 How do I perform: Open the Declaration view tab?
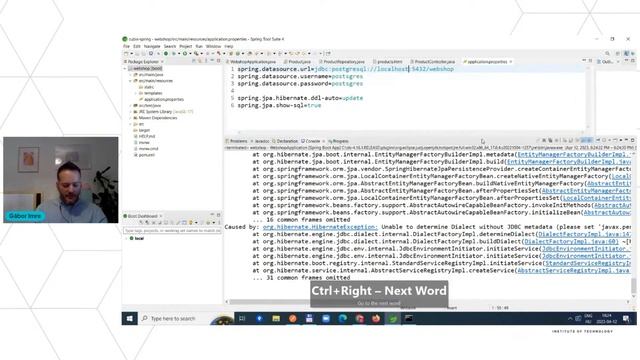[285, 141]
